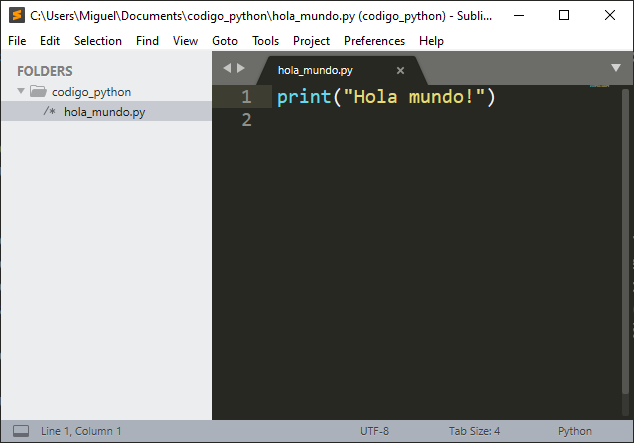Click the previous tab left arrow

[x=227, y=68]
